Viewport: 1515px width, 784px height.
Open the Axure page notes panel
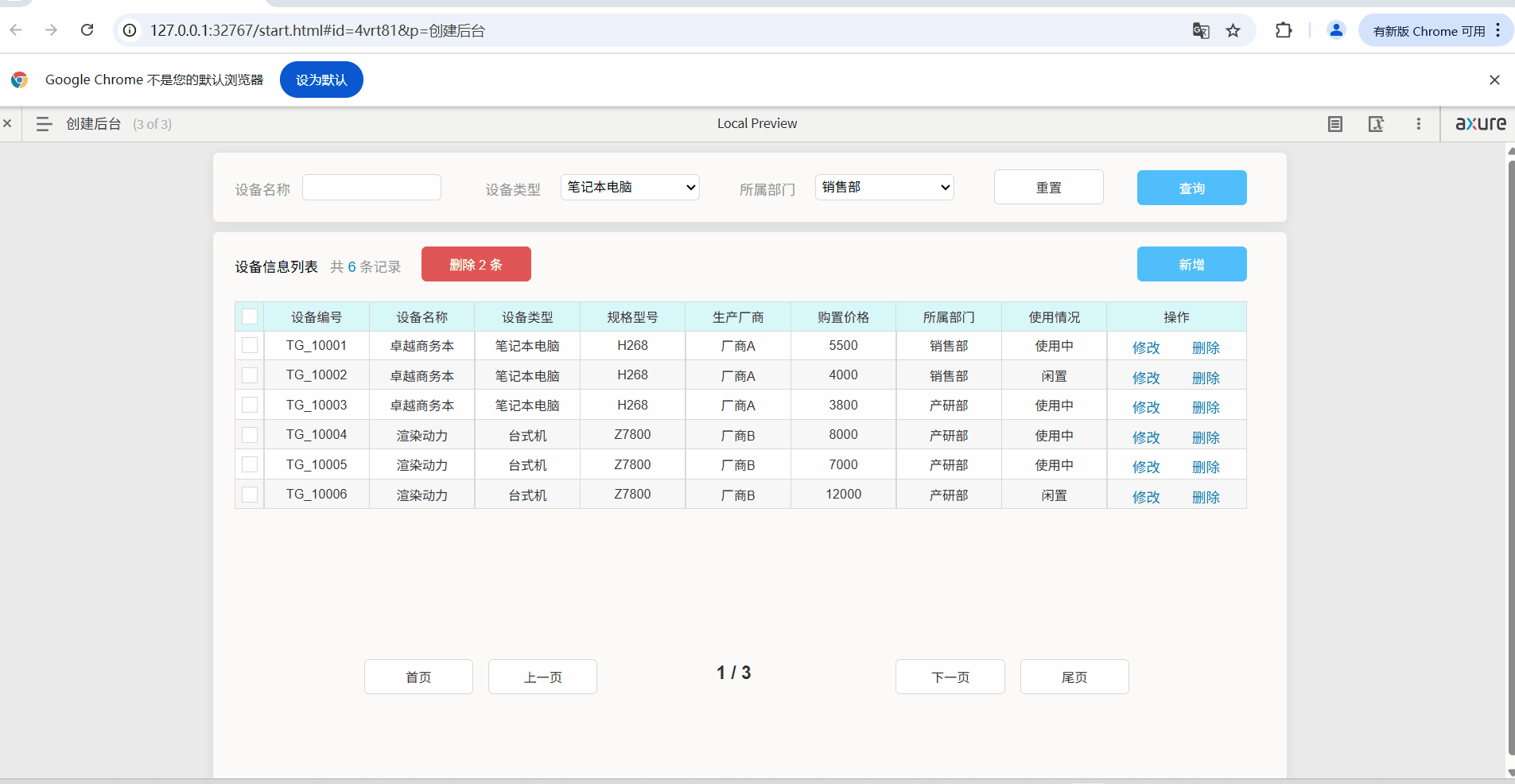1334,124
